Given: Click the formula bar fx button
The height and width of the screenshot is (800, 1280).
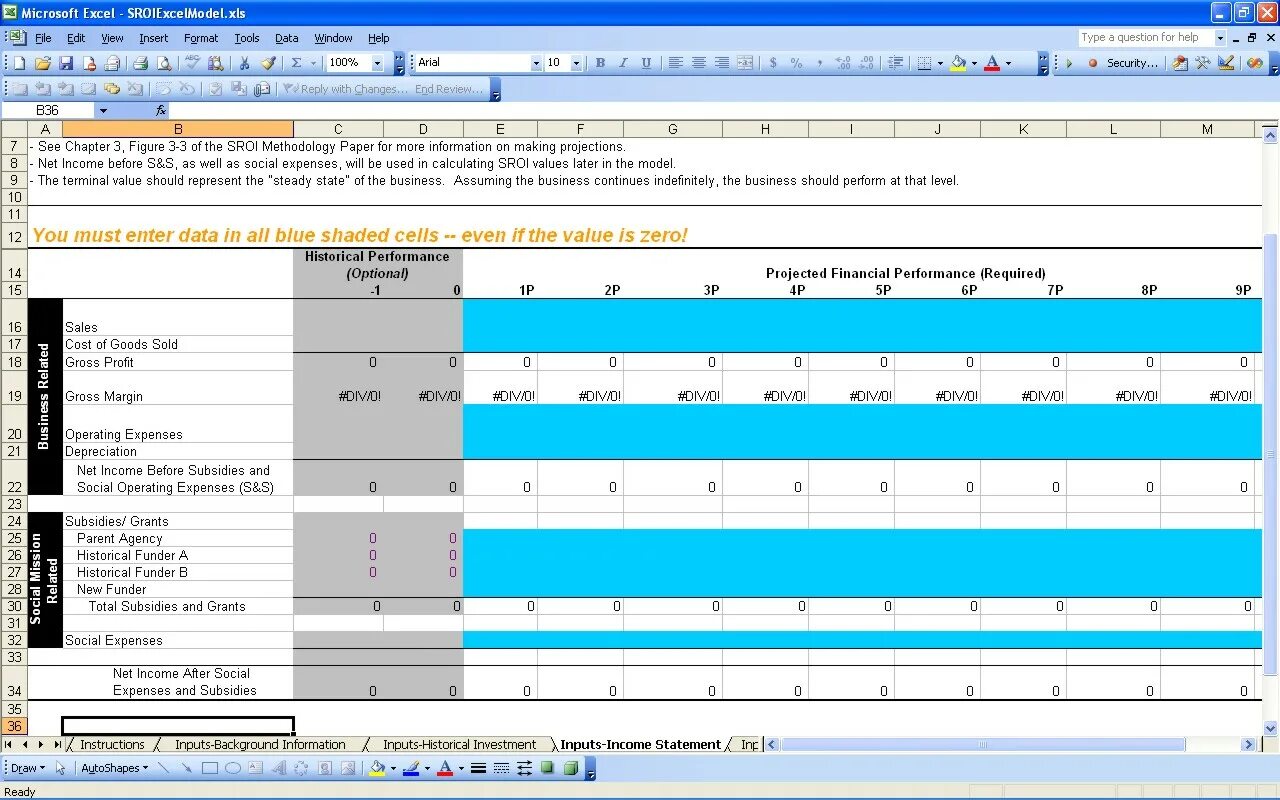Looking at the screenshot, I should tap(161, 110).
